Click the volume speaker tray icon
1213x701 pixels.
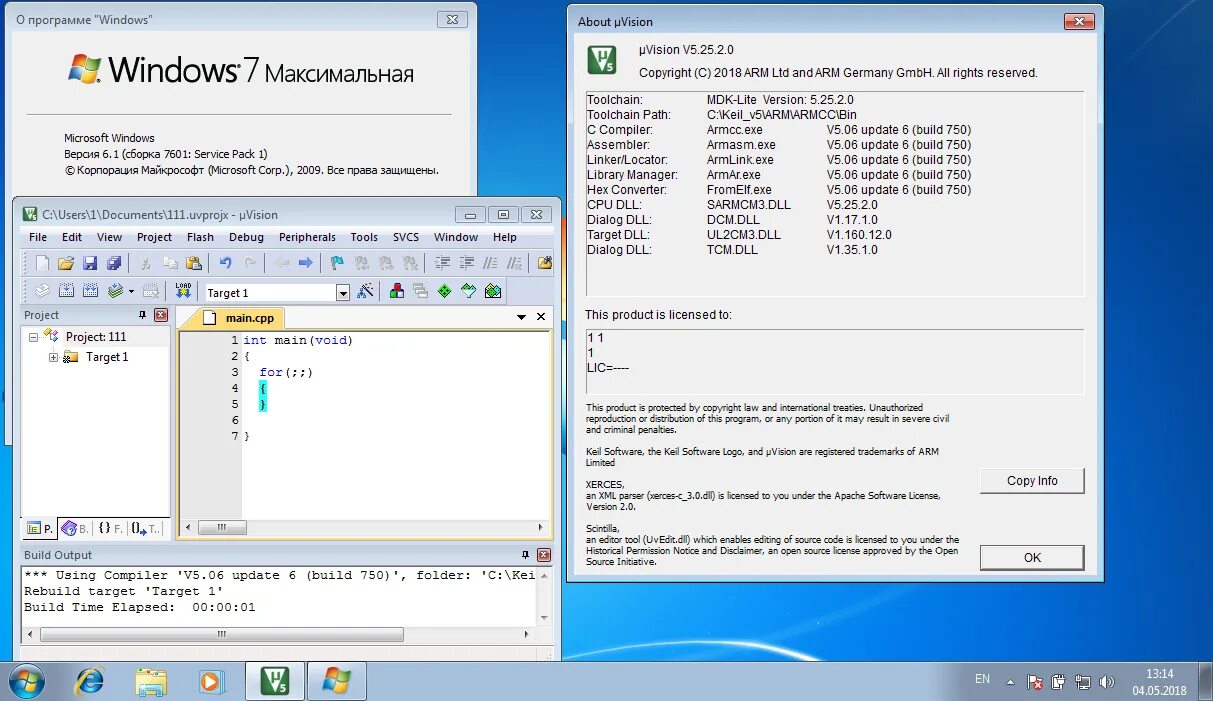click(x=1106, y=682)
